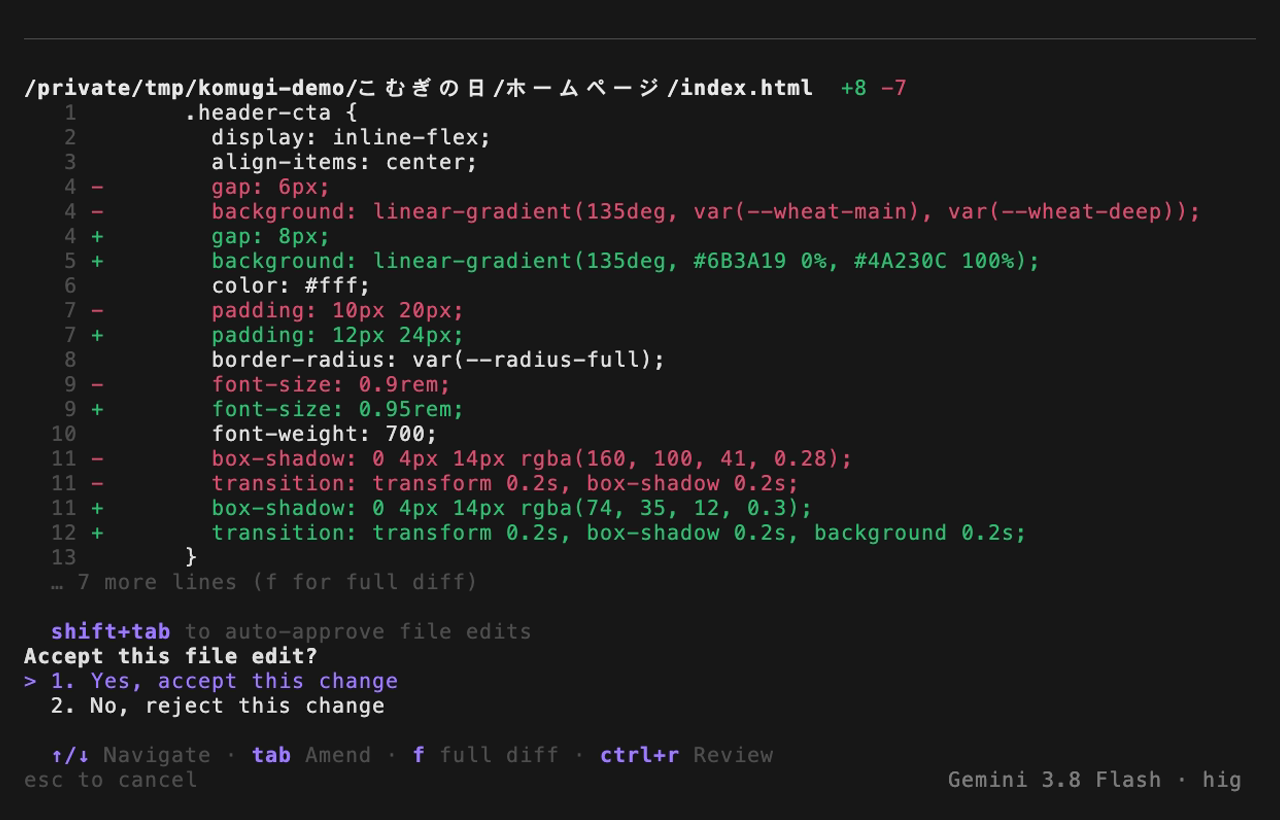Image resolution: width=1280 pixels, height=820 pixels.
Task: Click the closing brace on line 13
Action: pos(191,557)
